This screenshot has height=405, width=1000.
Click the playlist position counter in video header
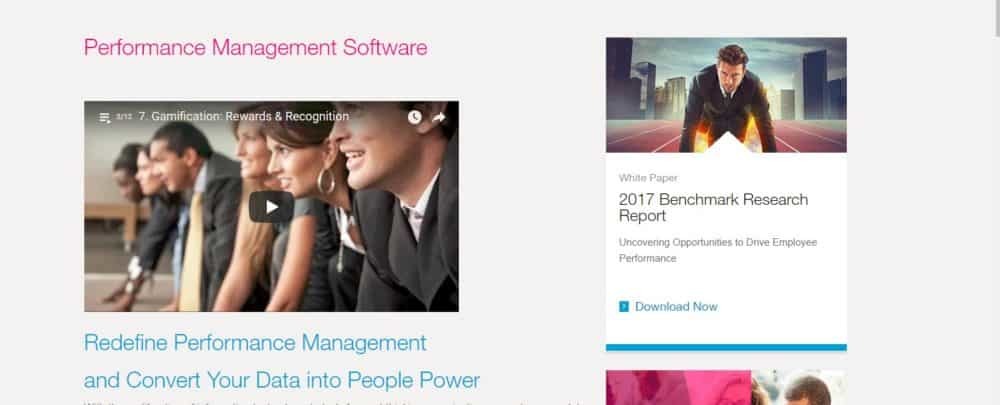coord(124,117)
